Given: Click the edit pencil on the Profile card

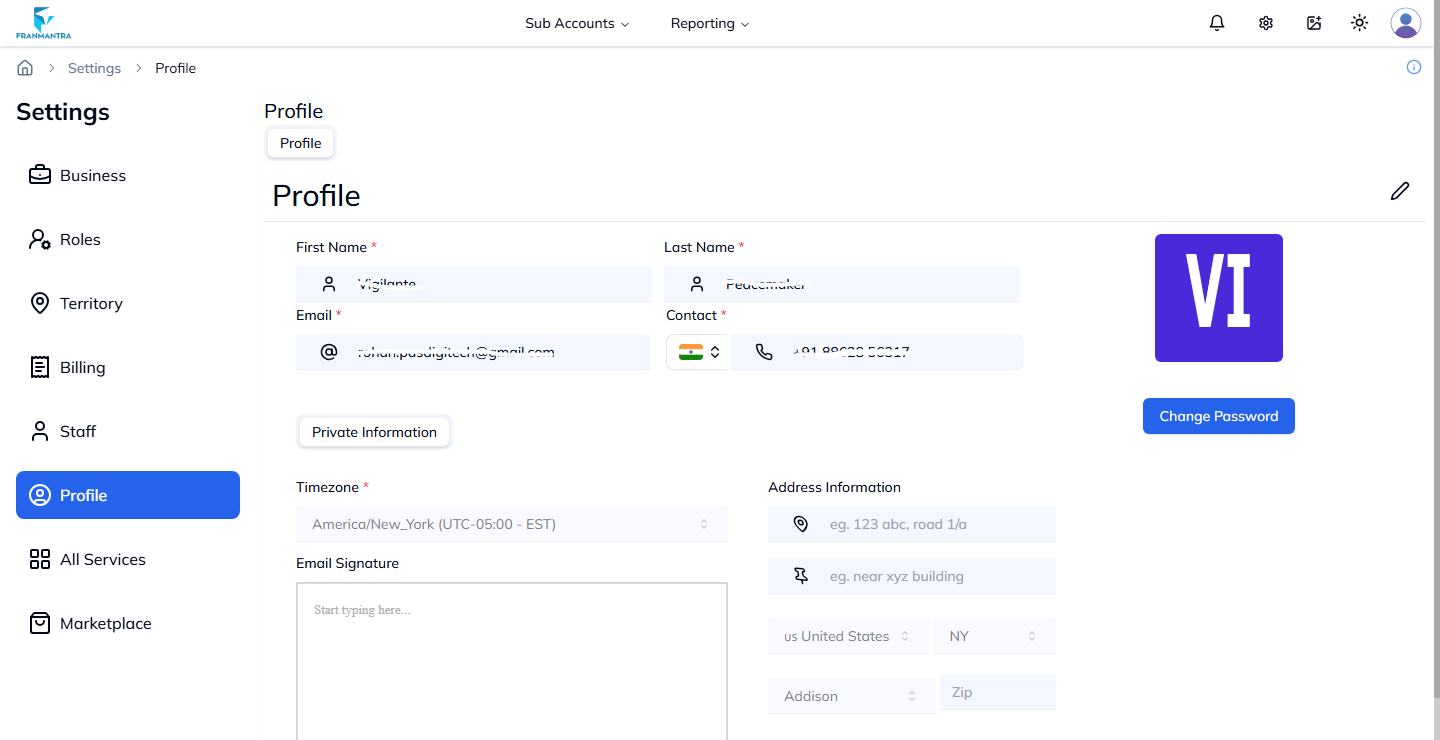Looking at the screenshot, I should pyautogui.click(x=1400, y=191).
